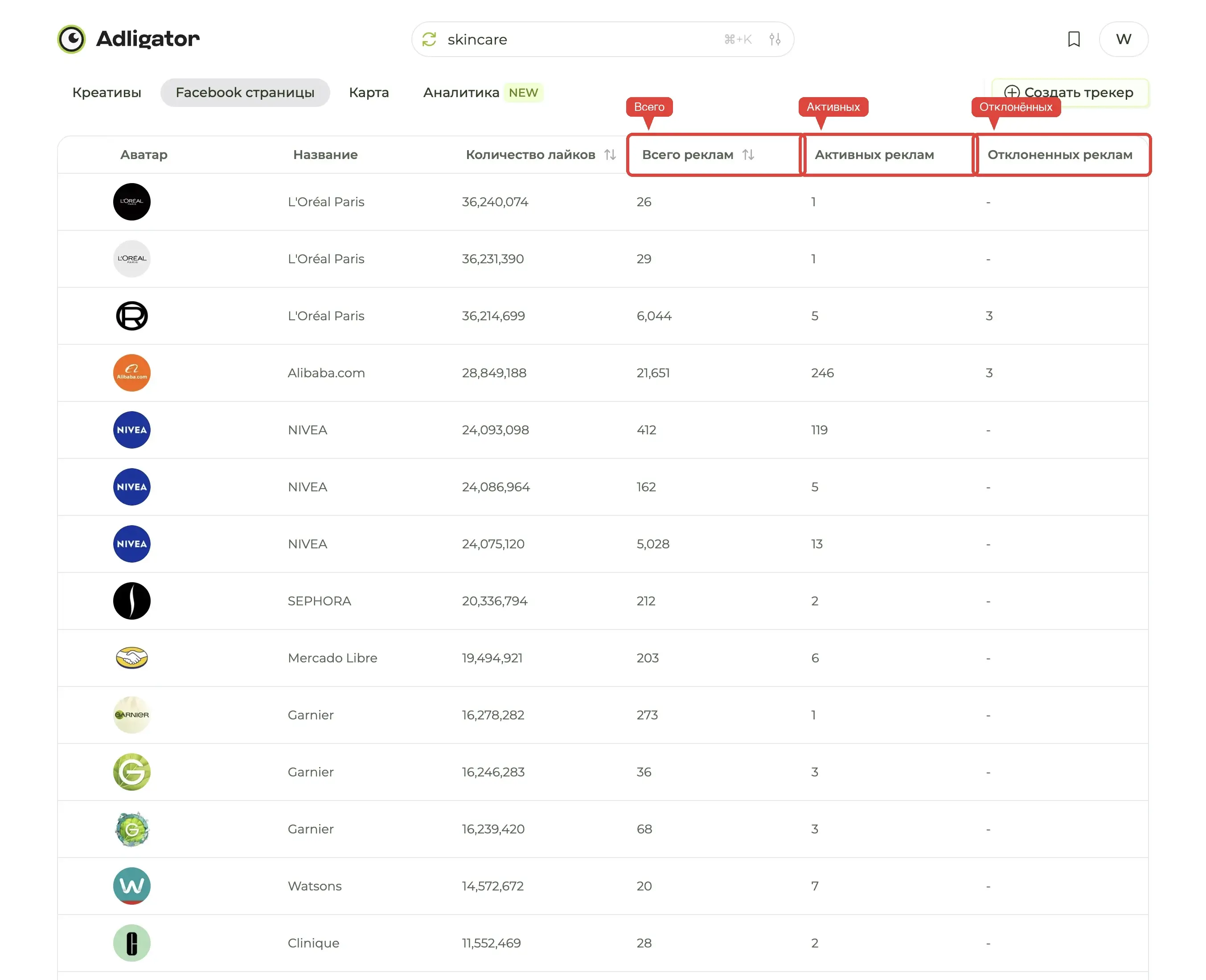
Task: Open the Watsons page name
Action: [315, 886]
